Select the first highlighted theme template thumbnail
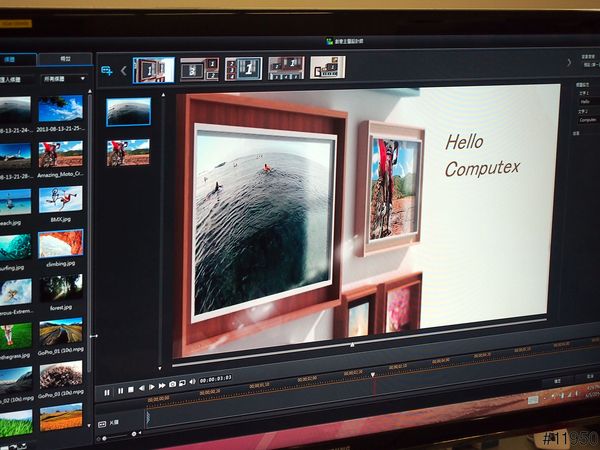This screenshot has height=450, width=600. click(x=154, y=70)
